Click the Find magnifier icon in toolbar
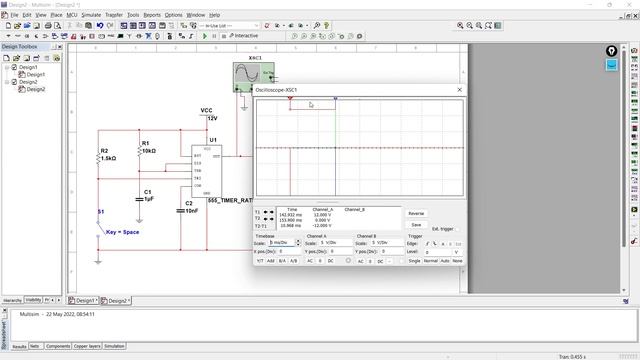The height and width of the screenshot is (360, 640). point(317,25)
